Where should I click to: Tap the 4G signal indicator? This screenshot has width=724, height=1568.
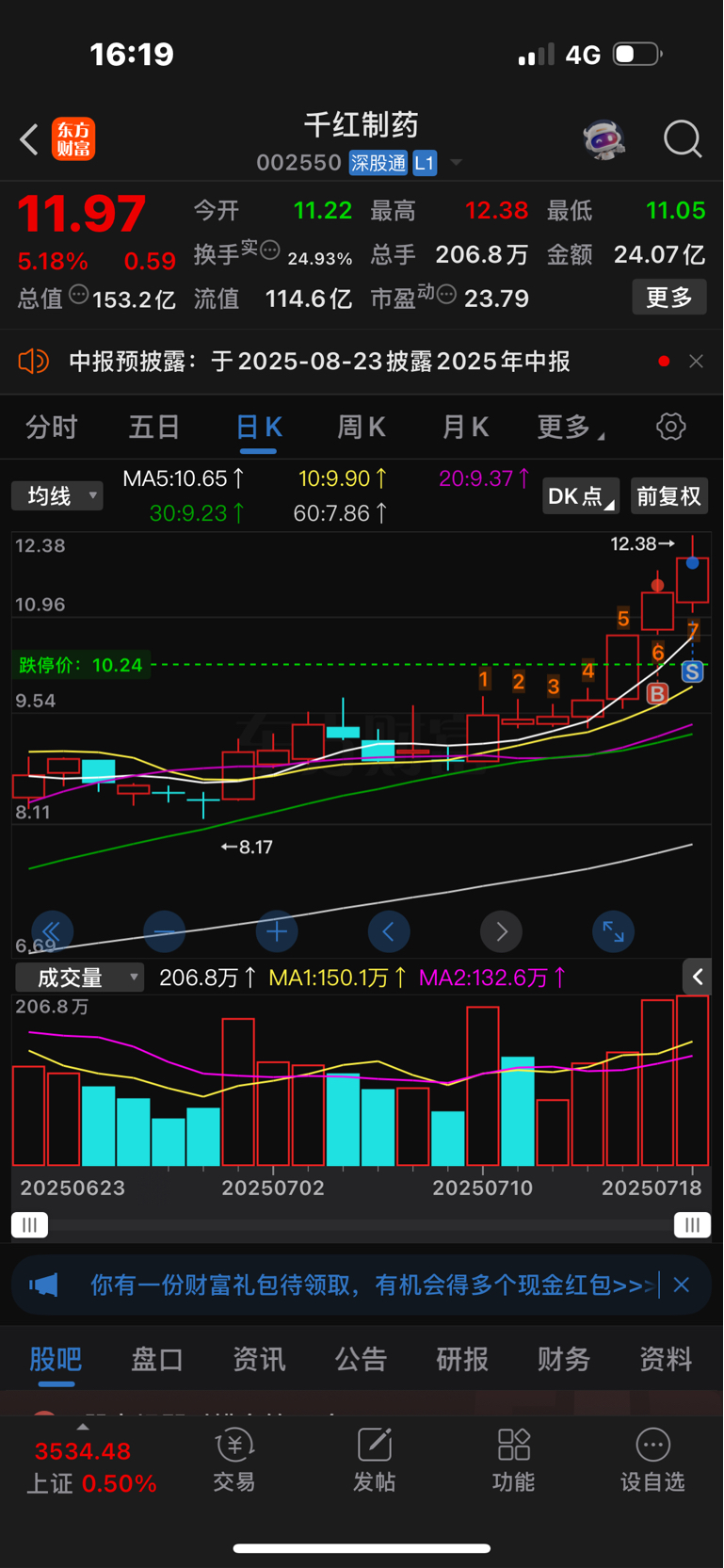click(583, 55)
